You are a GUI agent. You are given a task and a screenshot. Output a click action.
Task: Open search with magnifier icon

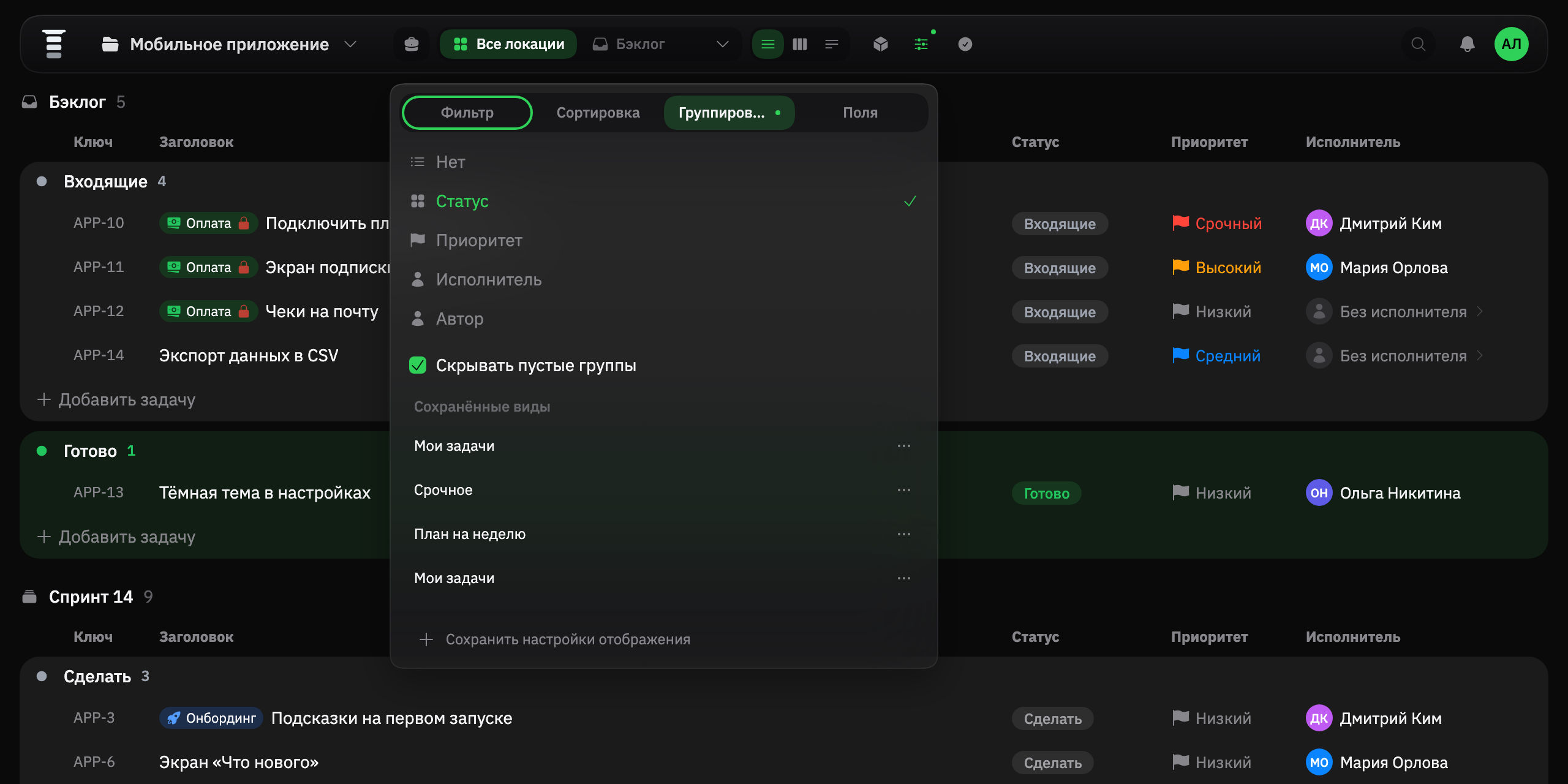1419,44
